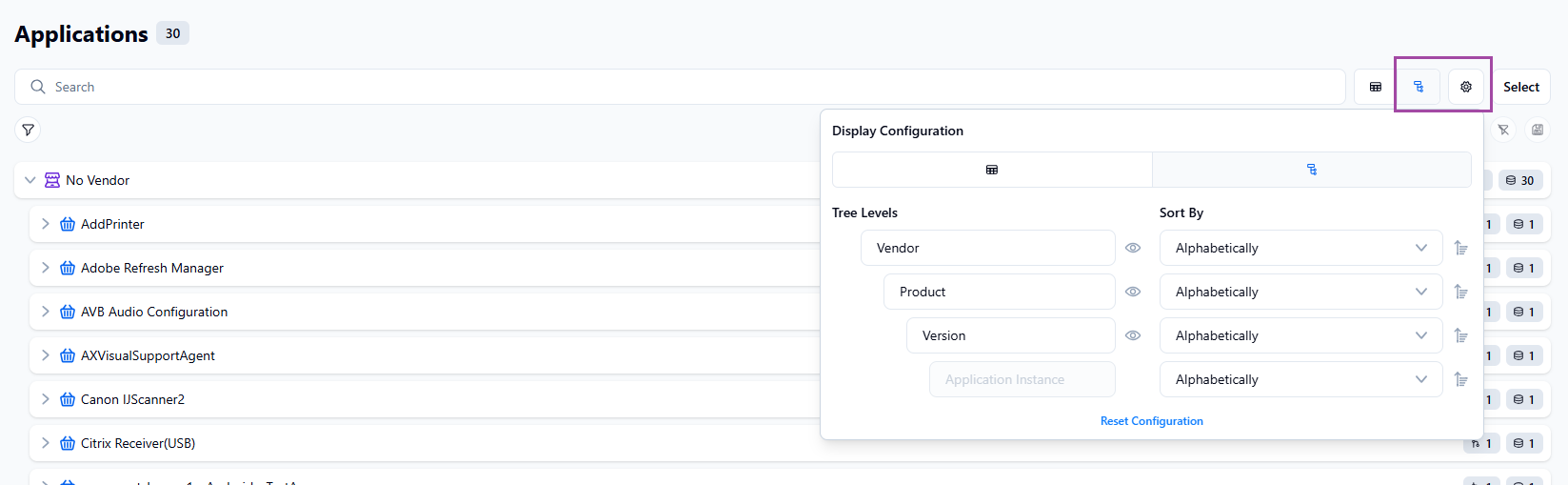Open Application Instance sort by dropdown
Image resolution: width=1568 pixels, height=485 pixels.
[x=1301, y=379]
